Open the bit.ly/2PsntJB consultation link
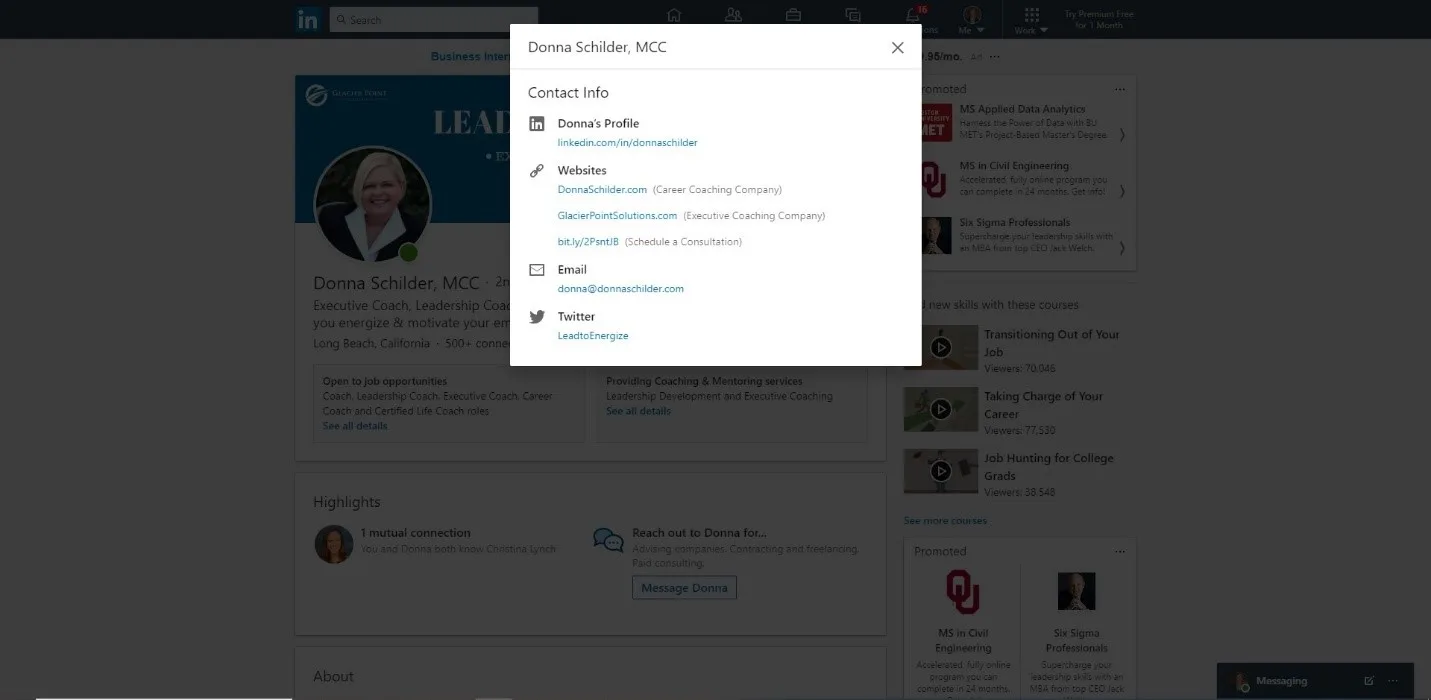This screenshot has width=1431, height=700. pos(588,242)
